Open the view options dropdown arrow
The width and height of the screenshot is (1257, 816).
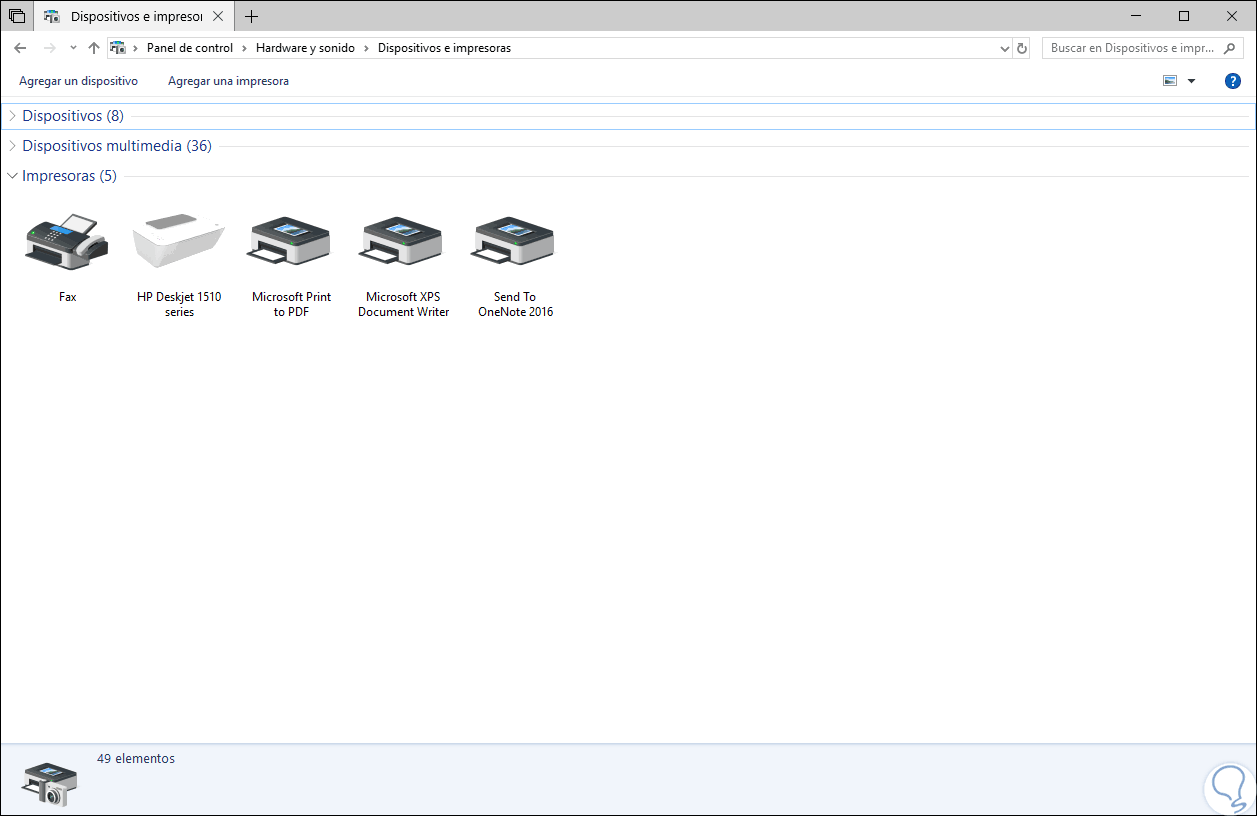pyautogui.click(x=1191, y=81)
